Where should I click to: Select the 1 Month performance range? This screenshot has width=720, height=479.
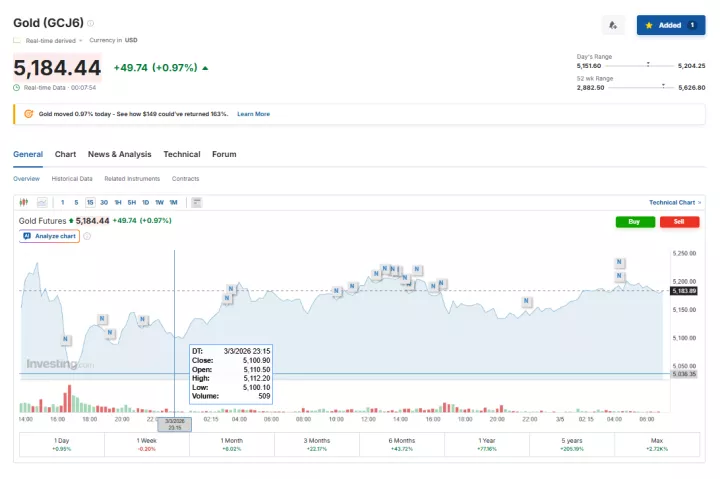click(231, 441)
